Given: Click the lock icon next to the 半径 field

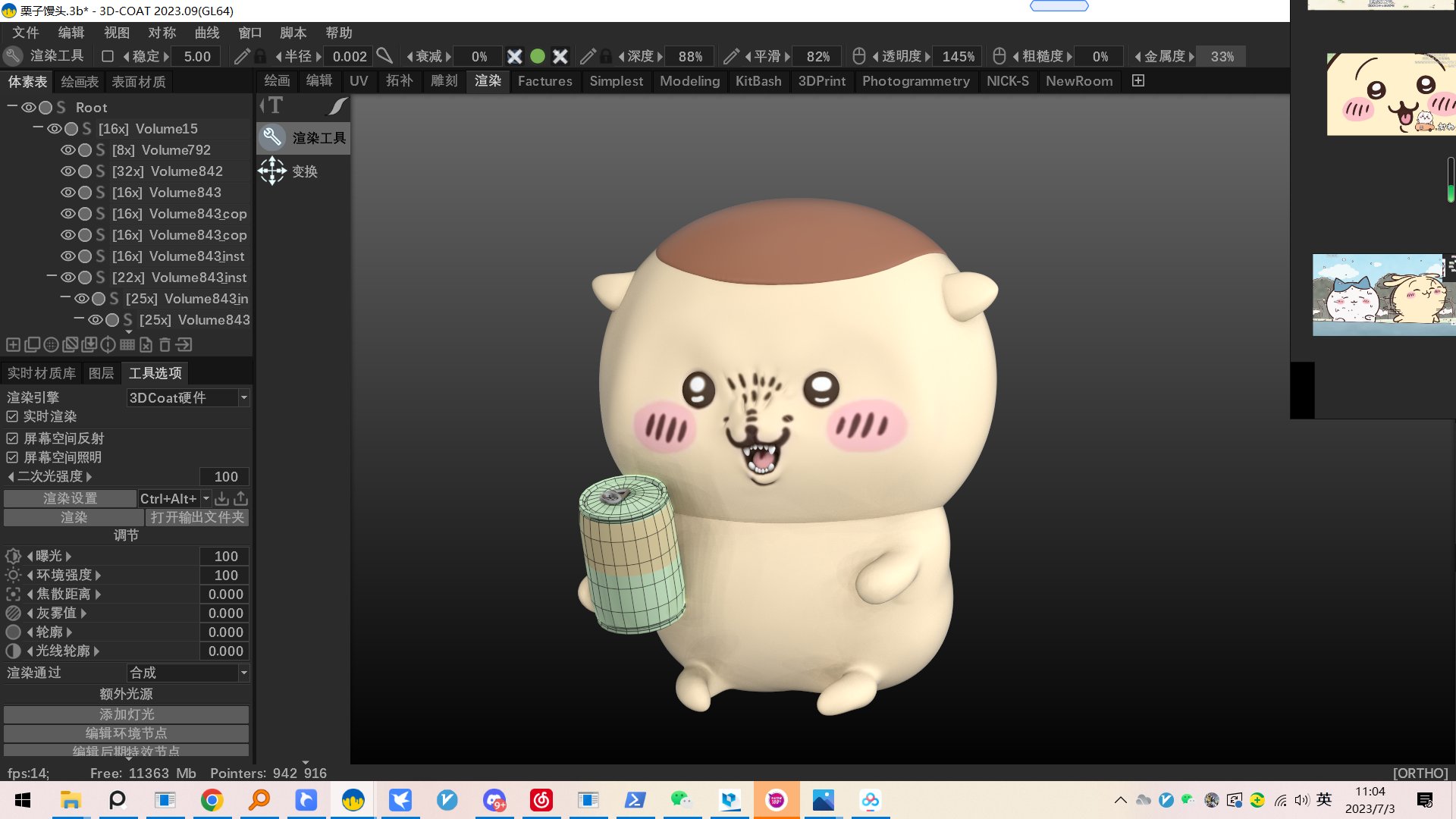Looking at the screenshot, I should [x=260, y=56].
